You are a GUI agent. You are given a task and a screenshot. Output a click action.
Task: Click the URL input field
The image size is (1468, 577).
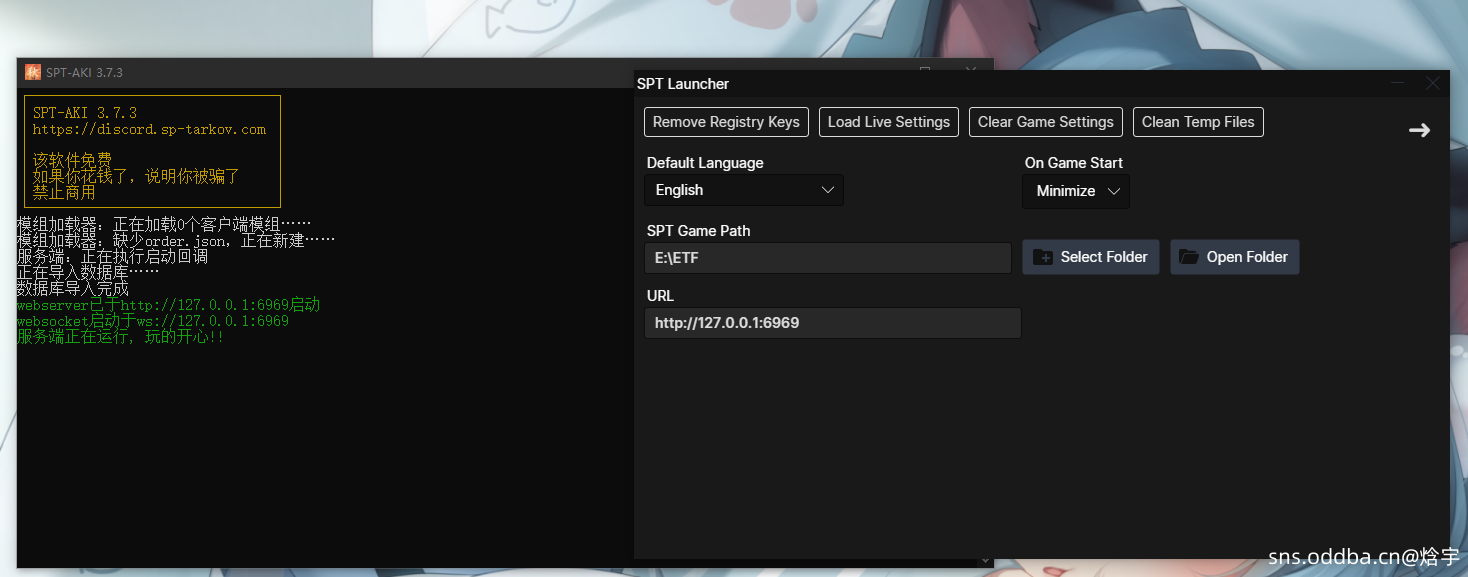[x=833, y=323]
